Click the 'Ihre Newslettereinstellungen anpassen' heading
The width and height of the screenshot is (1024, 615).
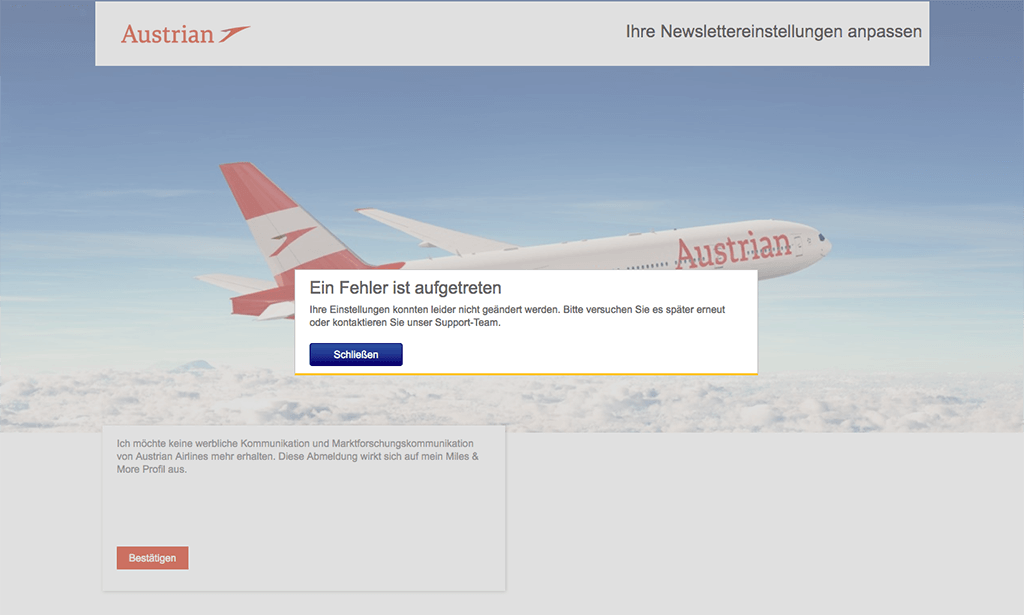point(773,31)
